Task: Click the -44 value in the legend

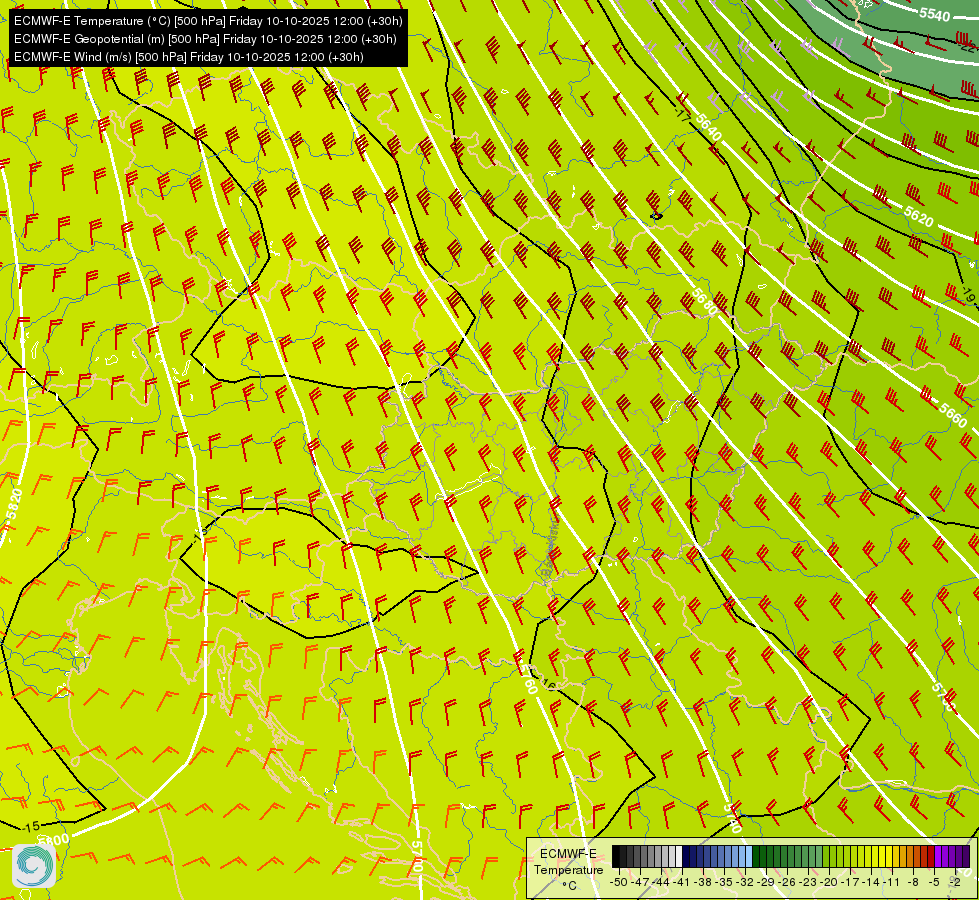Action: [661, 882]
